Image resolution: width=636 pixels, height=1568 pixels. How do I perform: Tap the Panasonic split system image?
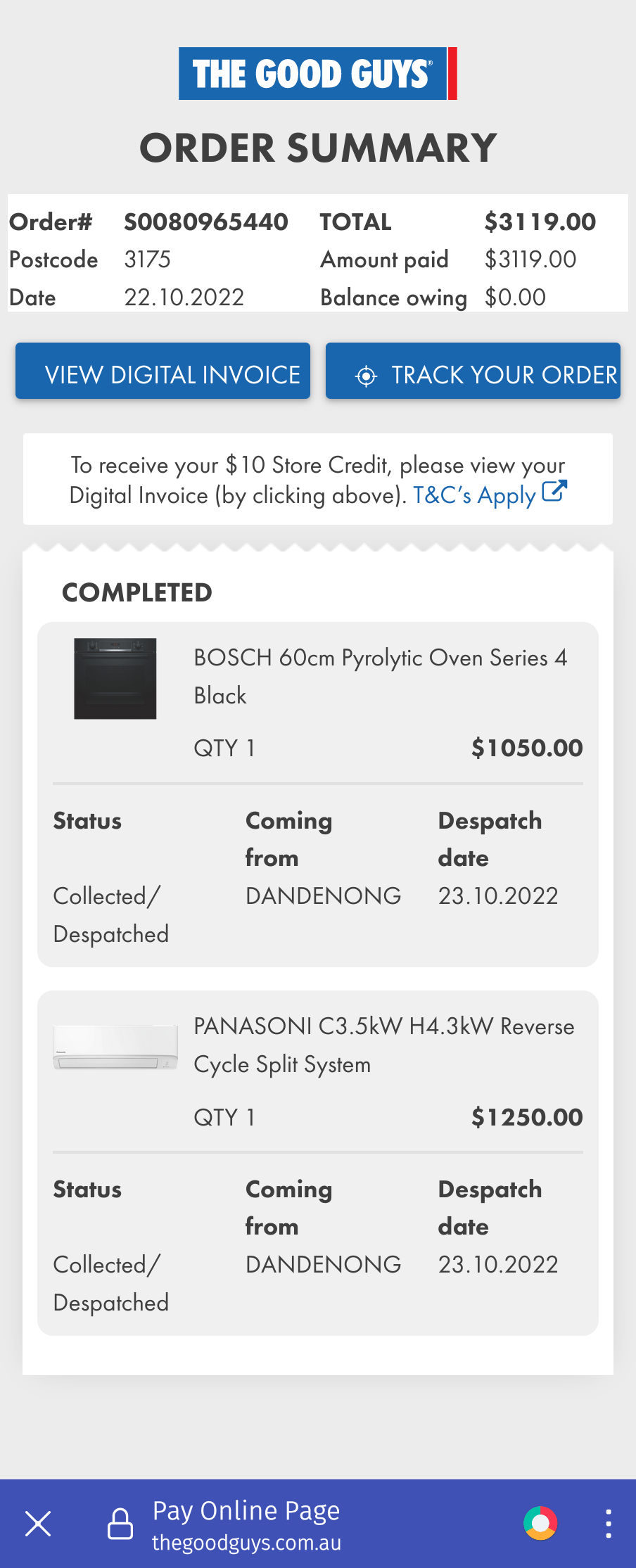pyautogui.click(x=115, y=1047)
